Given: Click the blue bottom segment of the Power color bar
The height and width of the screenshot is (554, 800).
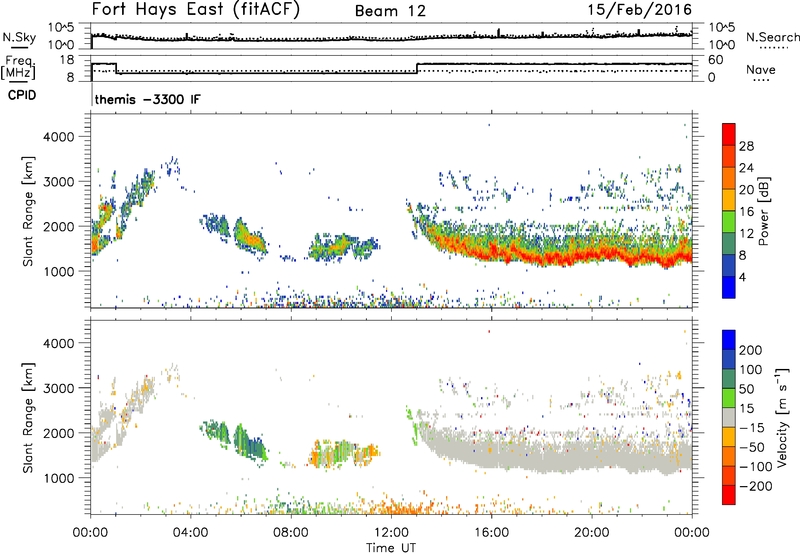Looking at the screenshot, I should 729,287.
